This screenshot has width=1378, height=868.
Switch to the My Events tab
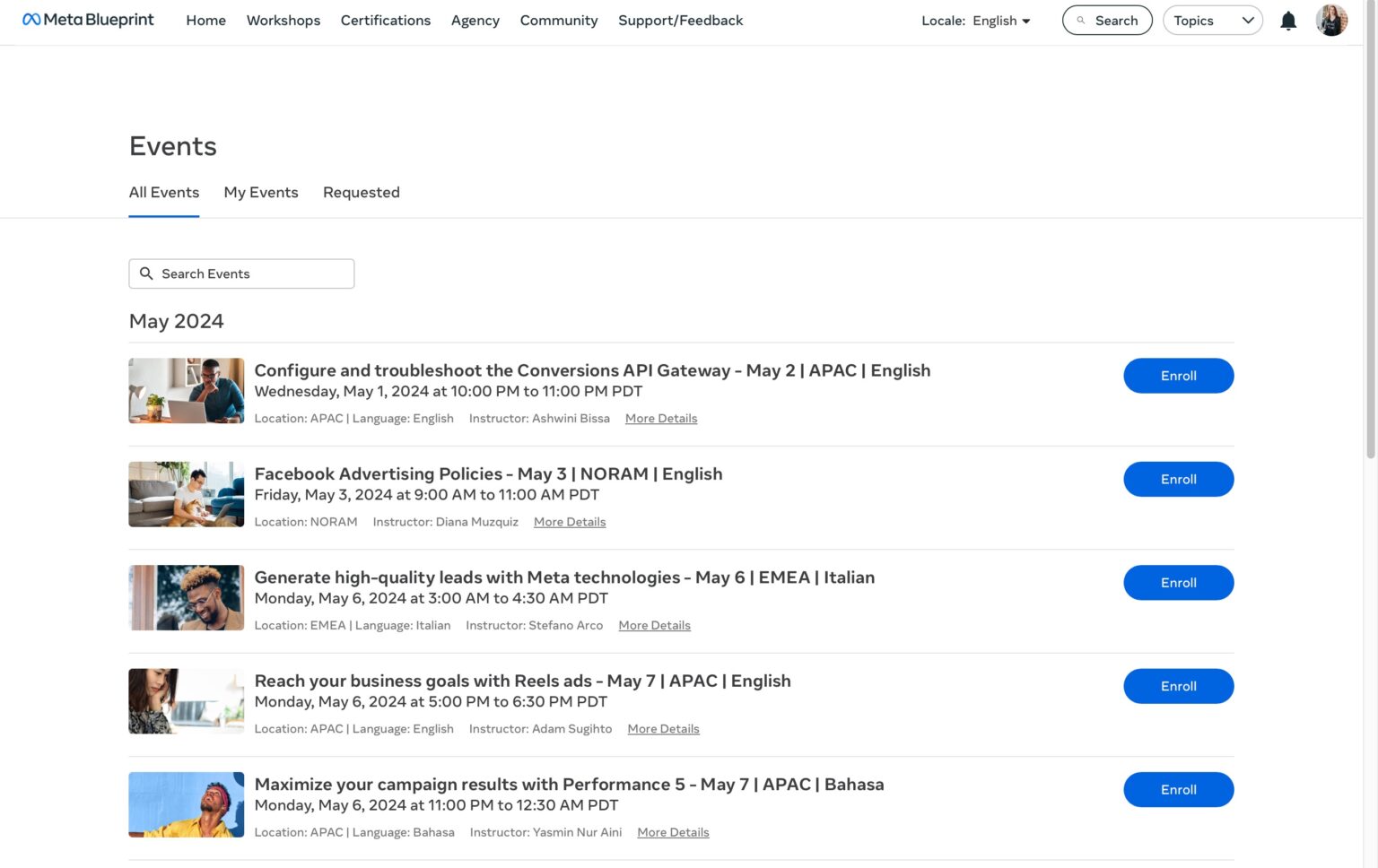pyautogui.click(x=261, y=192)
